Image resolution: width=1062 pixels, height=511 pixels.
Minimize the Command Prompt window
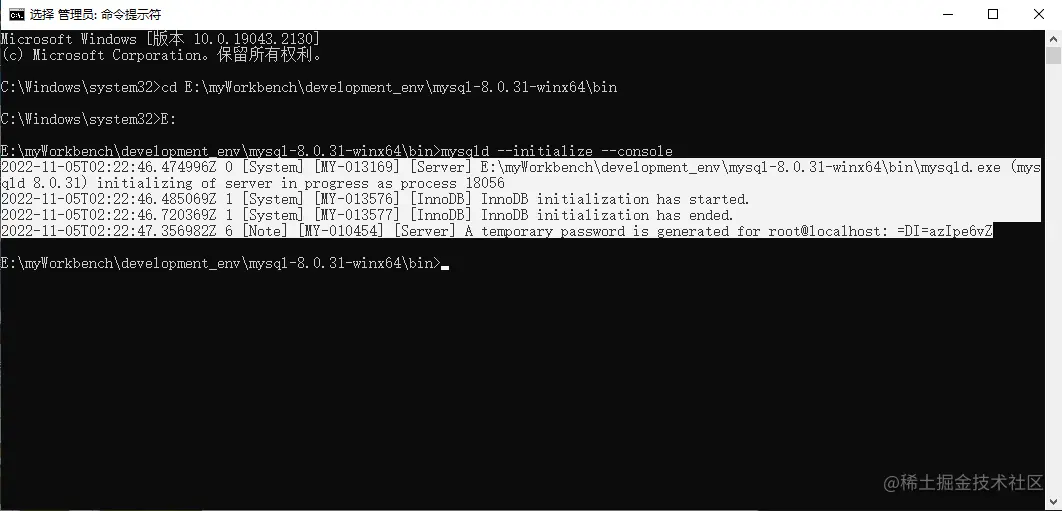click(947, 14)
